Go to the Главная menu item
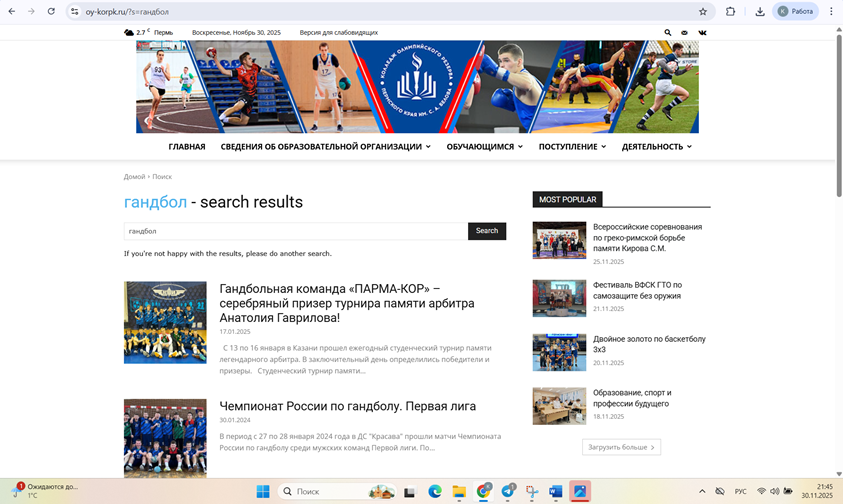 pos(187,147)
